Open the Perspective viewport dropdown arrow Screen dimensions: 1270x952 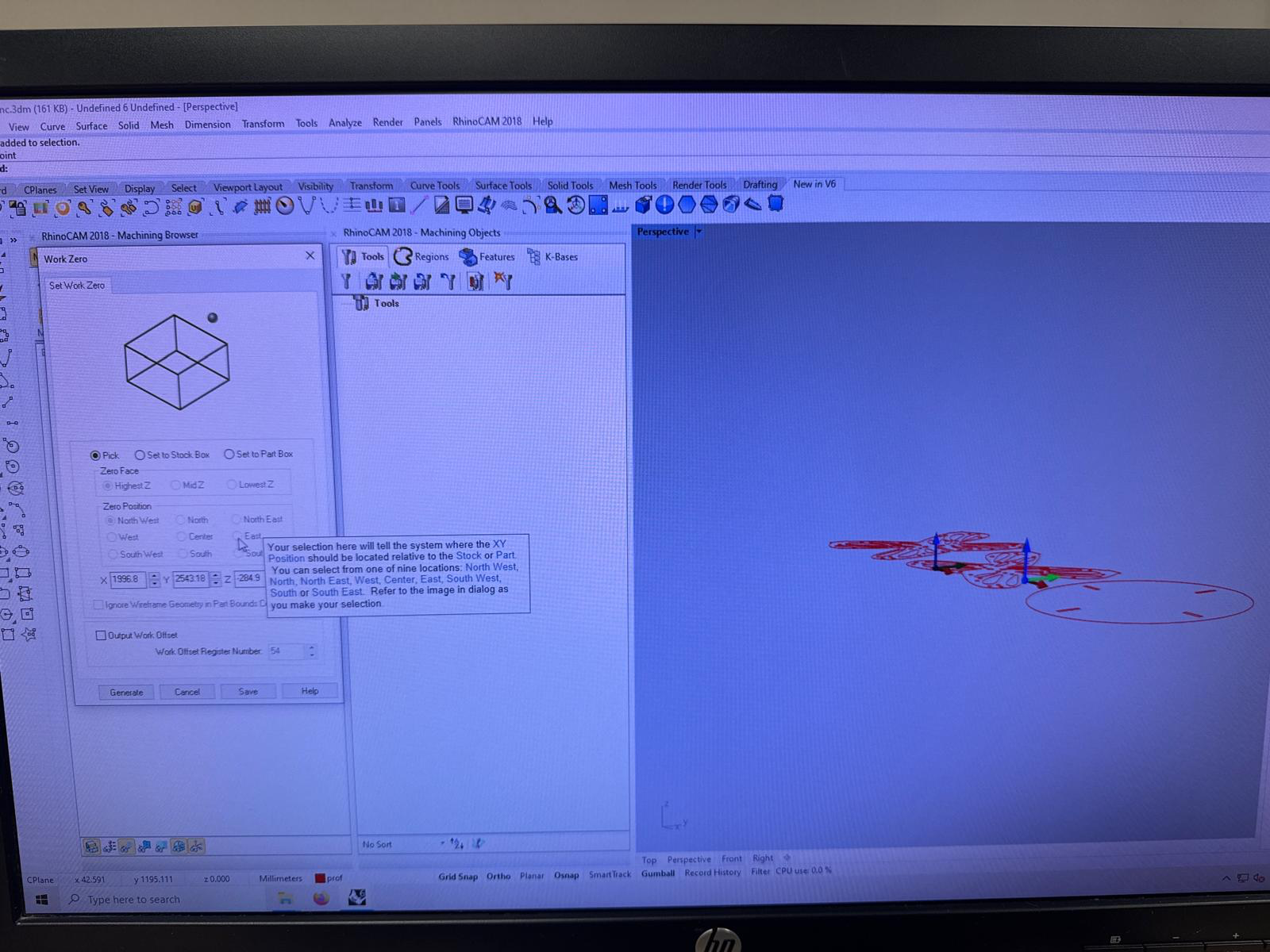(x=698, y=232)
